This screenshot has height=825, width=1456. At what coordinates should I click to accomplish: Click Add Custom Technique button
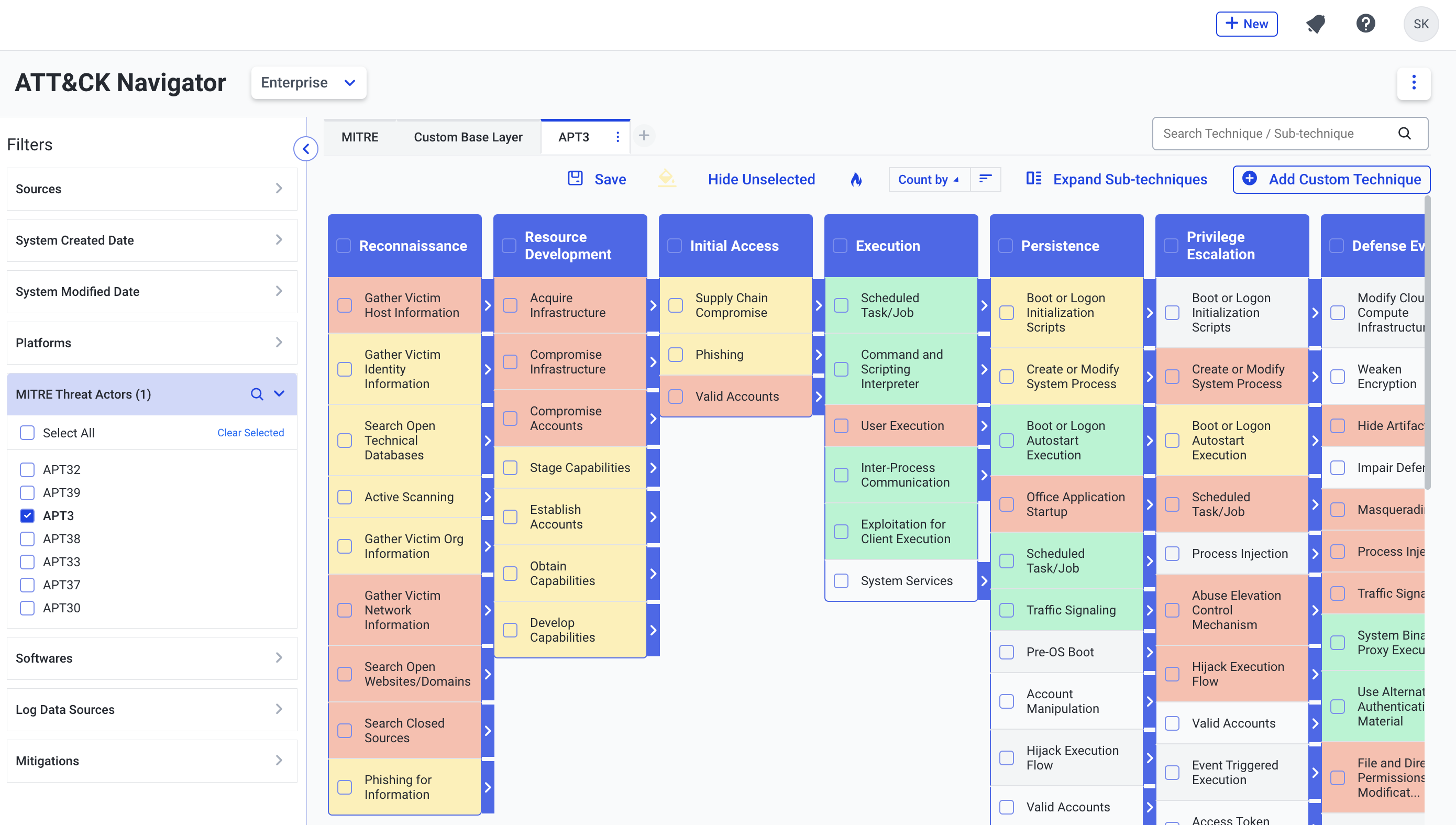[x=1331, y=180]
